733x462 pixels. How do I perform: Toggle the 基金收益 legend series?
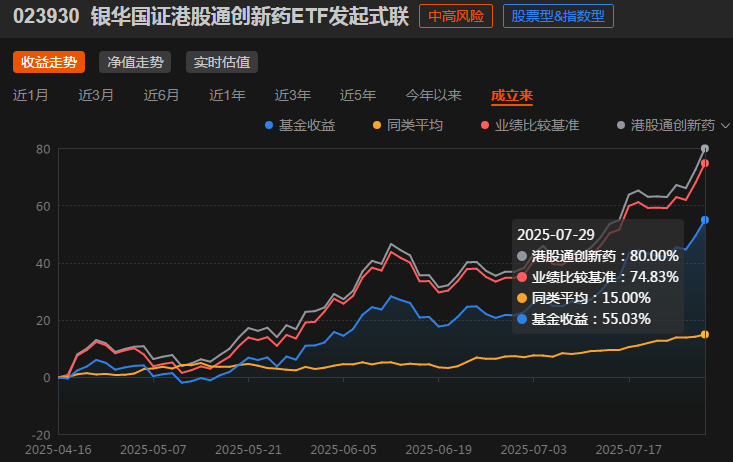[x=300, y=125]
